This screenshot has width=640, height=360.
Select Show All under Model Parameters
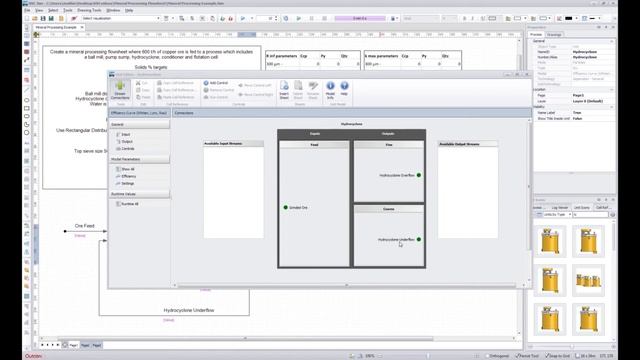pos(125,169)
